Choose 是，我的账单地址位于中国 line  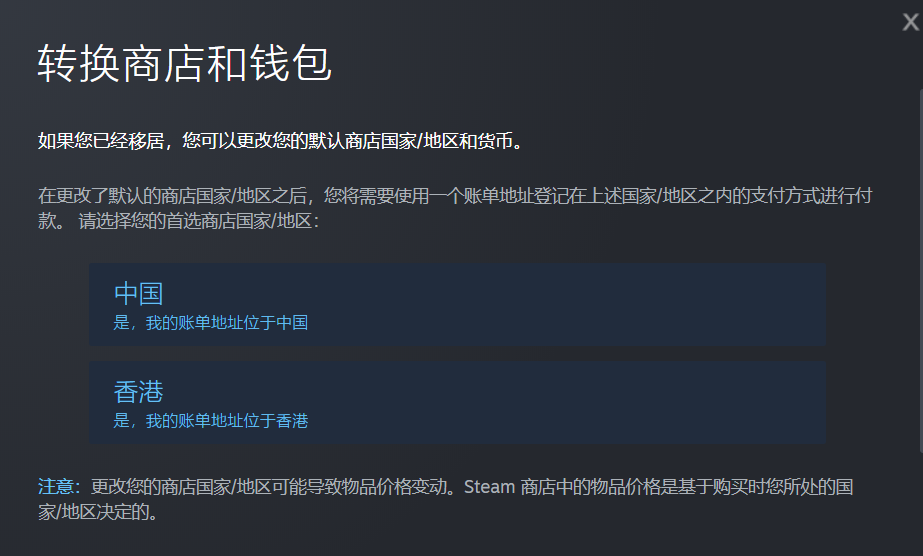click(211, 322)
